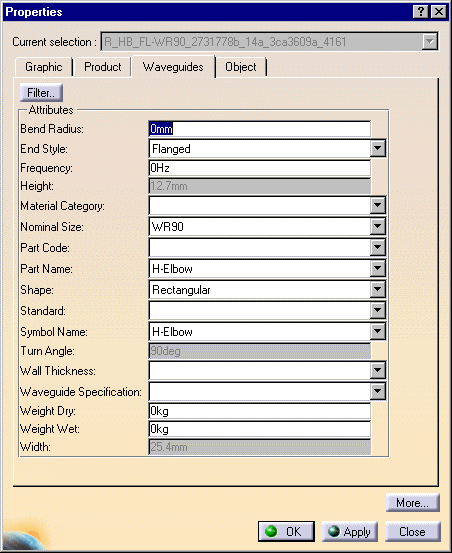Expand the Part Code dropdown list
Screen dimensions: 452x553
378,248
